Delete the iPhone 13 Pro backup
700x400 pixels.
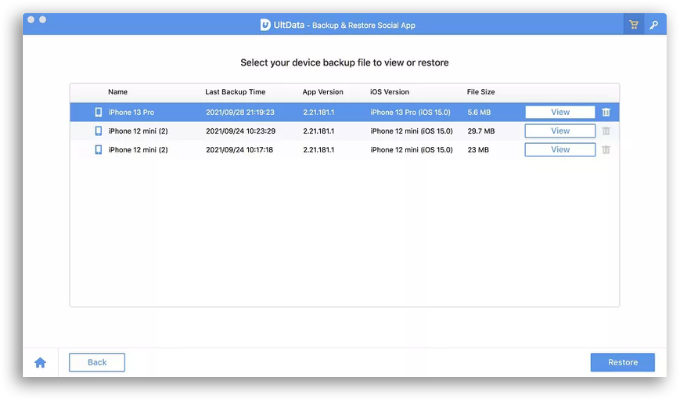(x=606, y=112)
